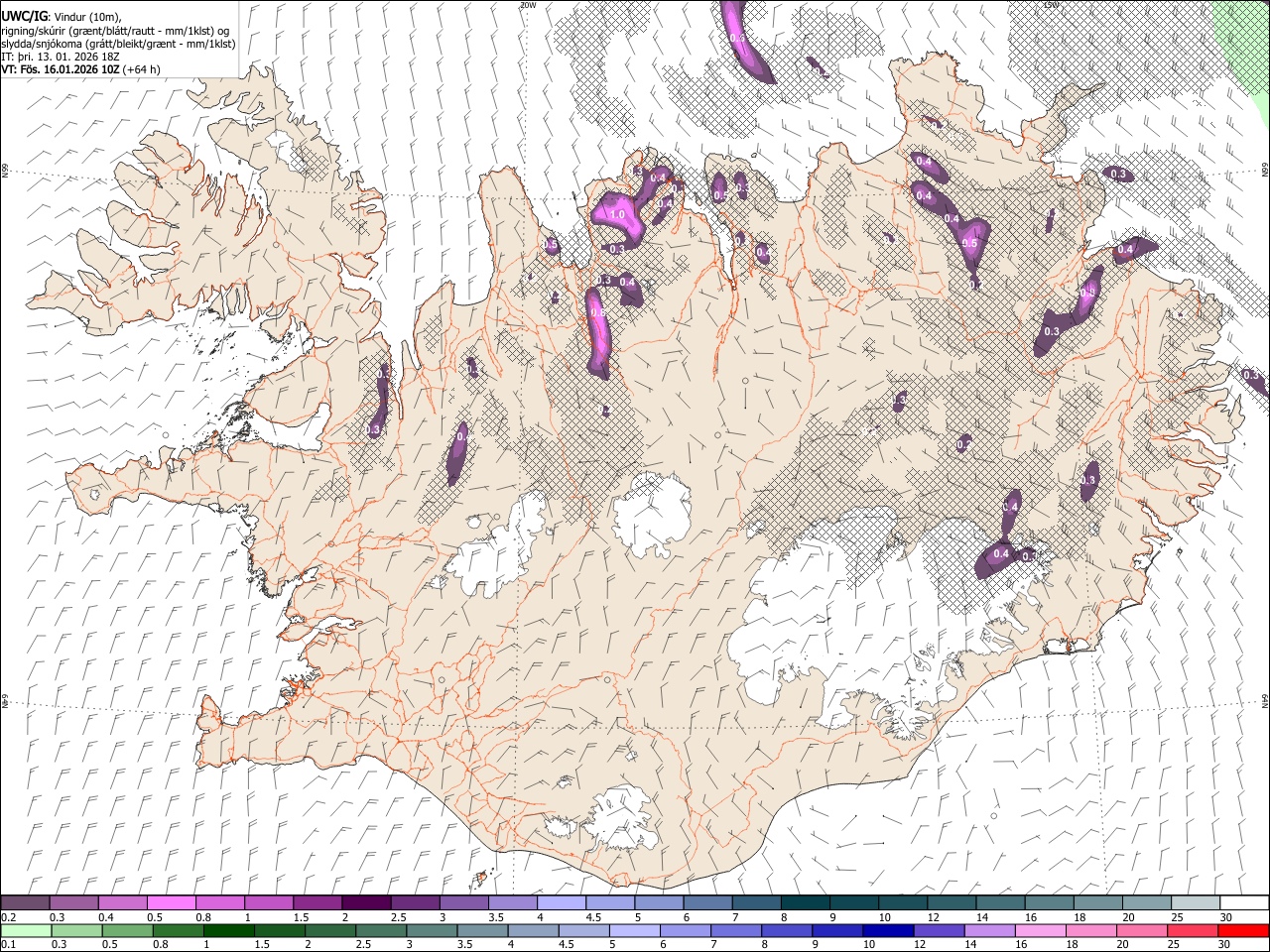Viewport: 1270px width, 952px height.
Task: Select the lower-row bright red swatch after 30
Action: [1245, 930]
